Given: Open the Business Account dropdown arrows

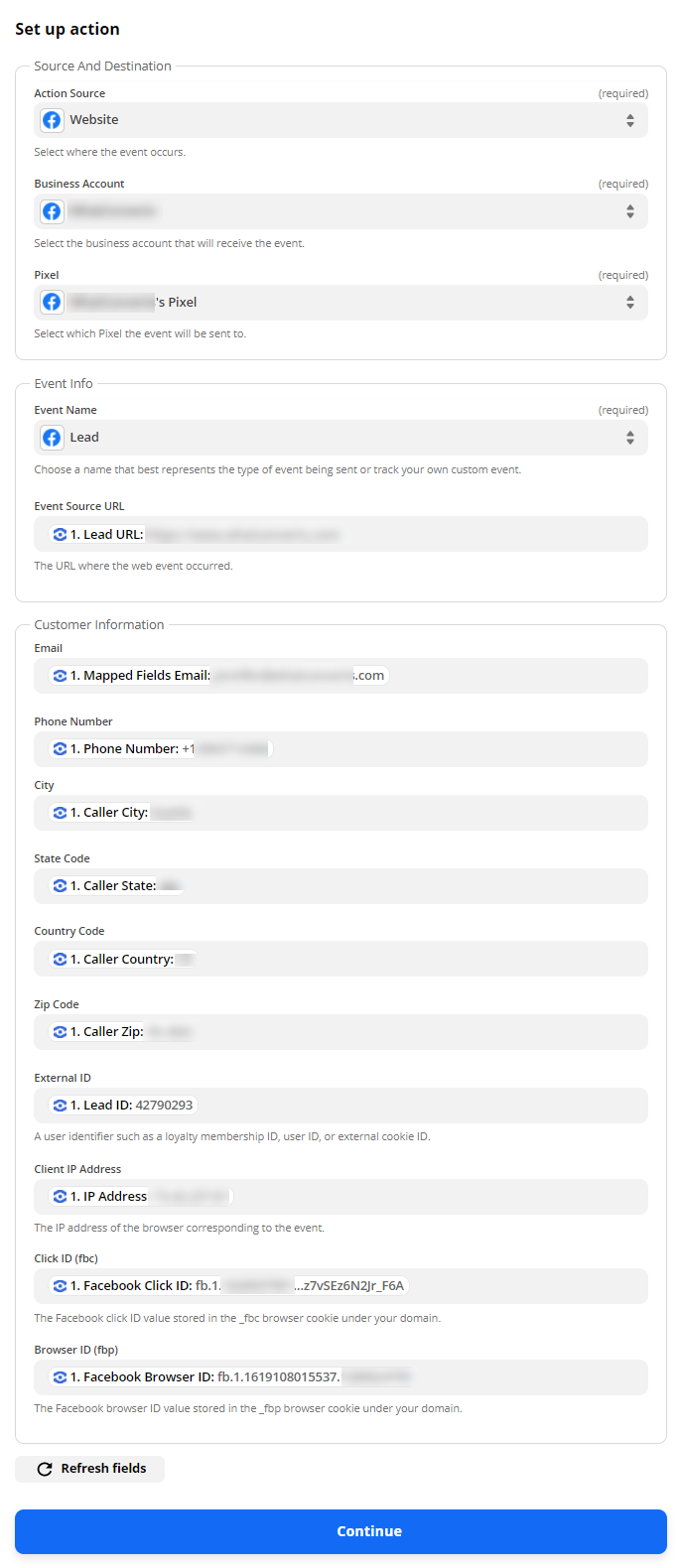Looking at the screenshot, I should coord(629,211).
